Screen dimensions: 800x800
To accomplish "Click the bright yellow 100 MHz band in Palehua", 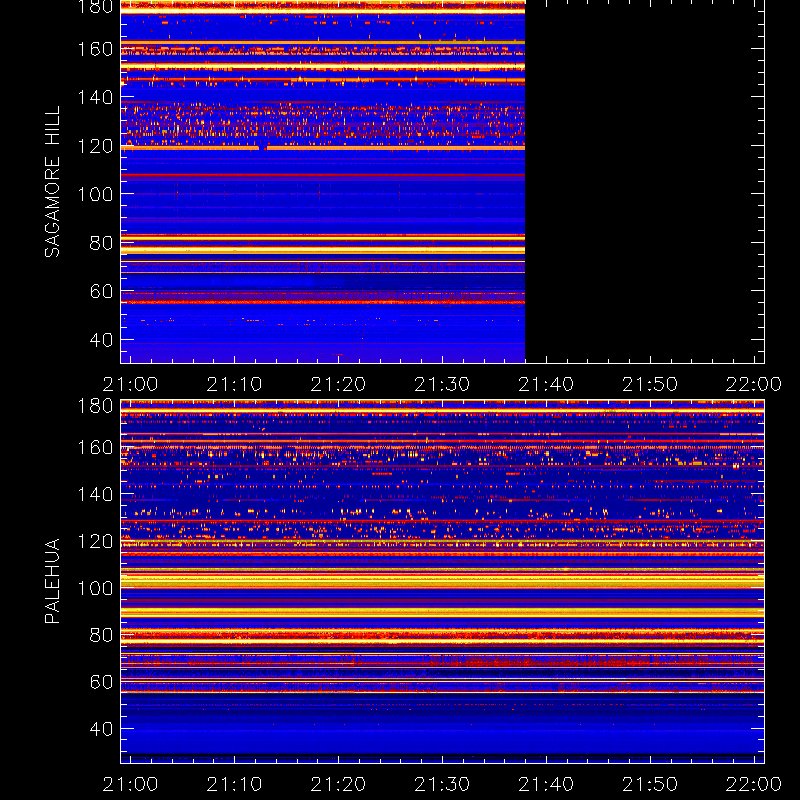I will (x=442, y=581).
